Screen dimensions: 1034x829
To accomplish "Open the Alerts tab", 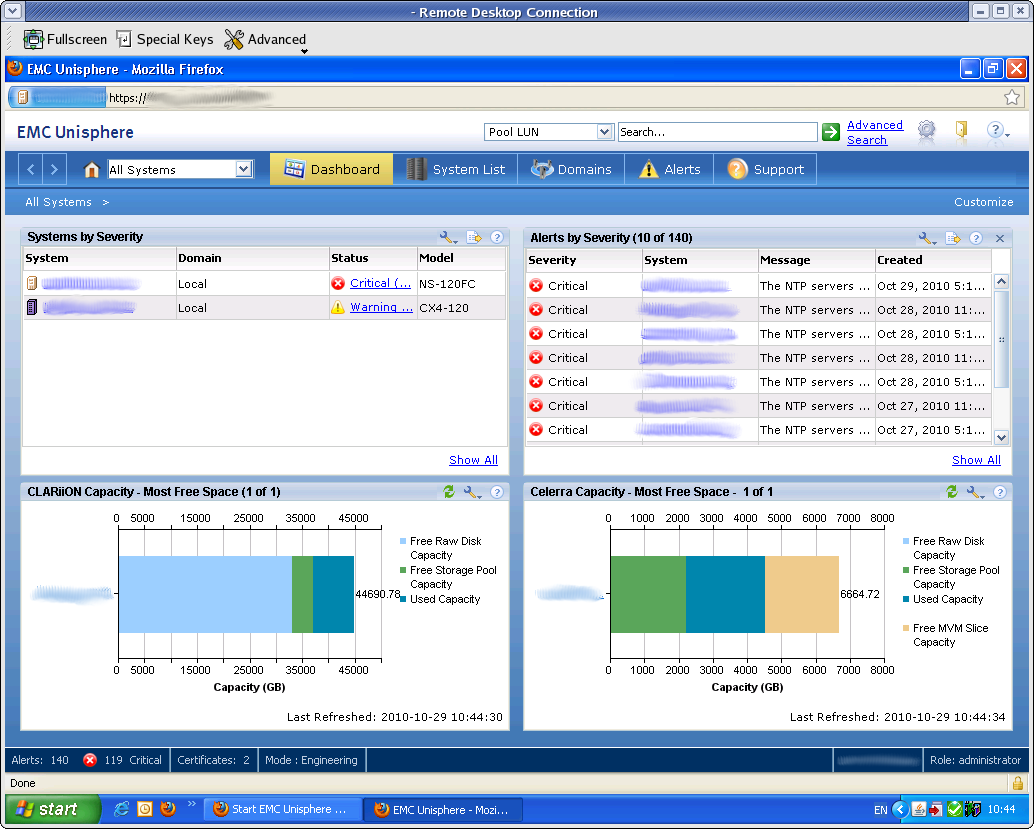I will pos(669,170).
